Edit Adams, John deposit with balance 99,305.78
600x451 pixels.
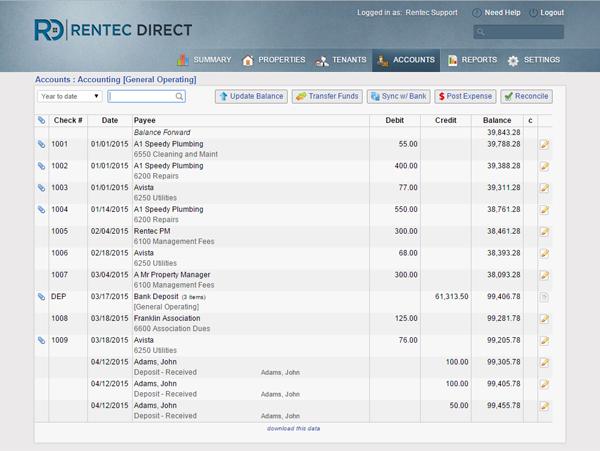click(545, 363)
